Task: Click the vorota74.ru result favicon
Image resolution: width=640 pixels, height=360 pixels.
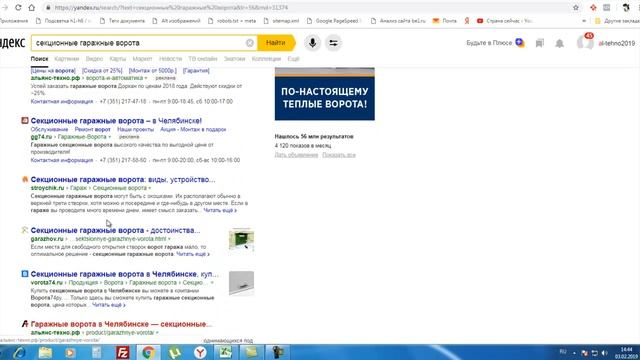Action: (x=25, y=273)
